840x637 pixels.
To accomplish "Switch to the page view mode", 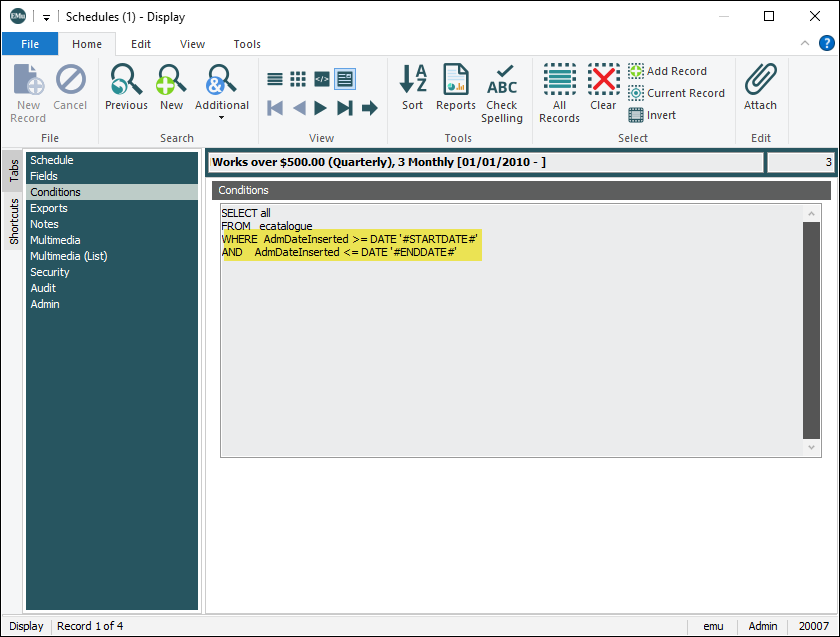I will click(x=345, y=79).
